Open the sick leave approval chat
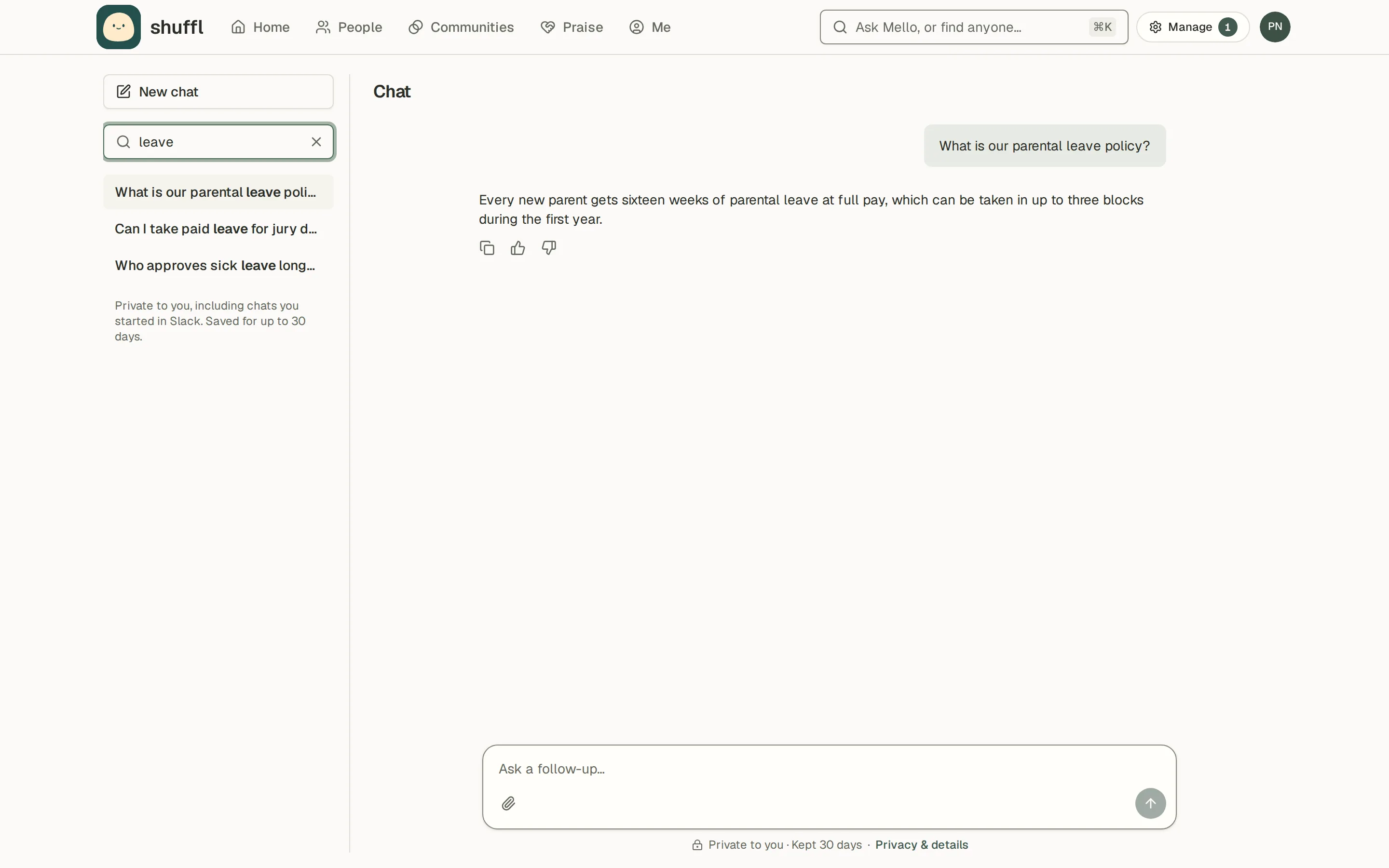Image resolution: width=1389 pixels, height=868 pixels. pos(218,265)
